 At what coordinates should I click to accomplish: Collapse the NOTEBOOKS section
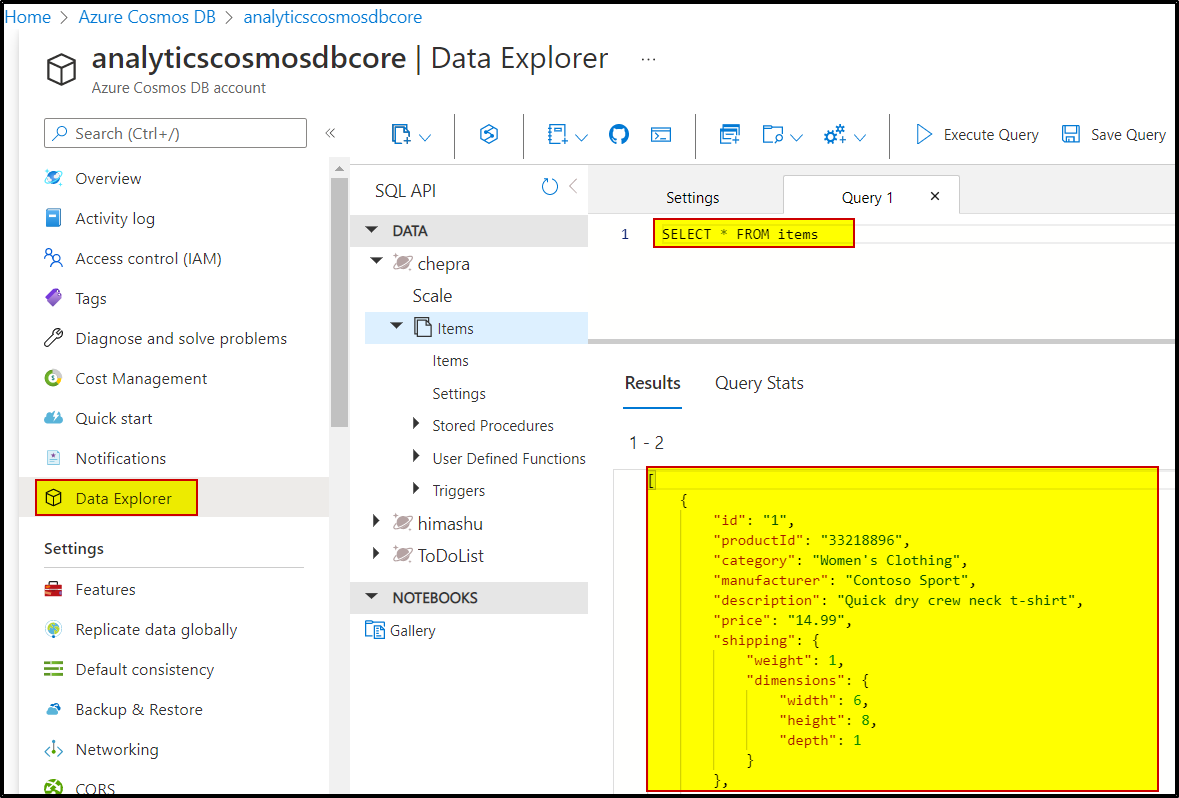(371, 597)
